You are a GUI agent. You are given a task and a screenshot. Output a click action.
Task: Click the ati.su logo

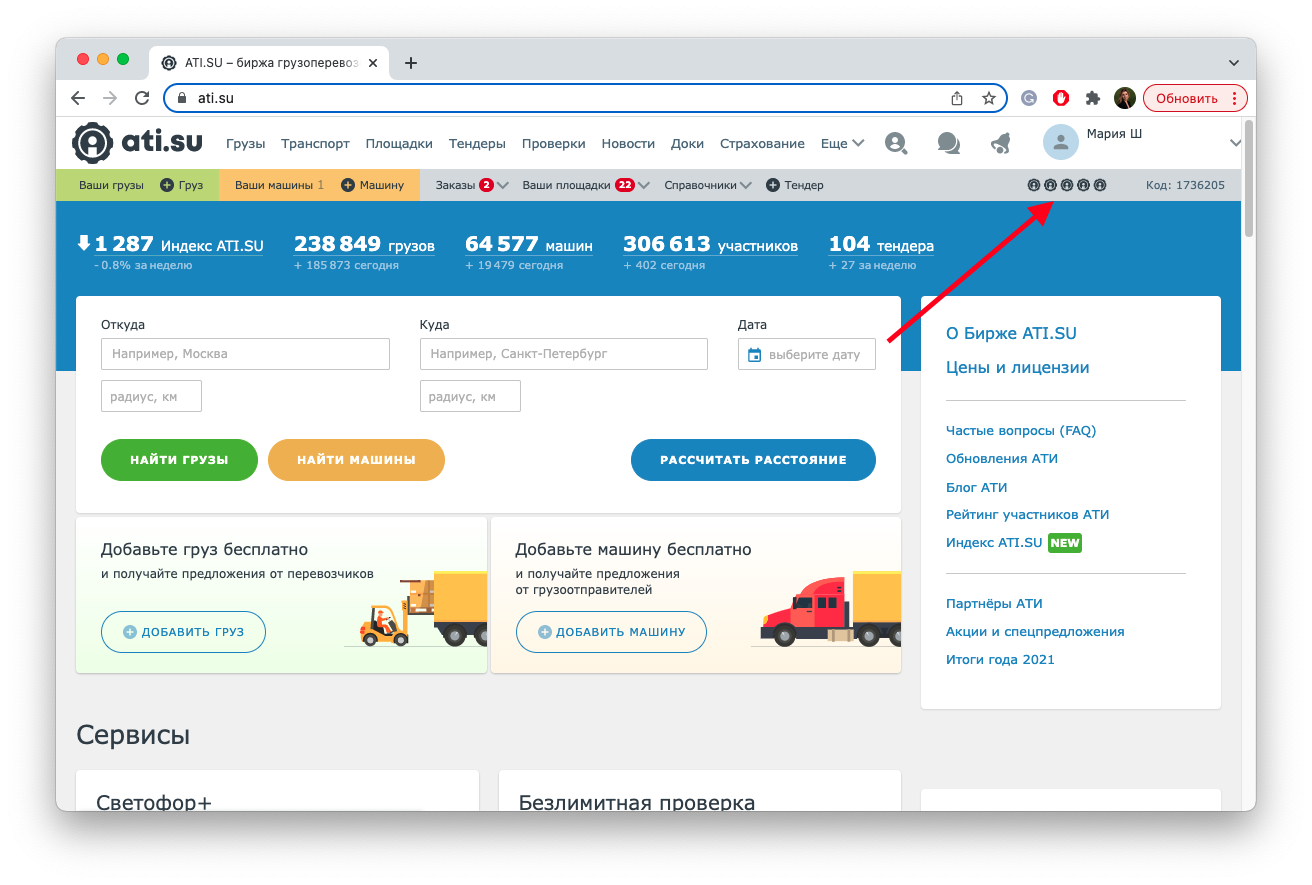pyautogui.click(x=138, y=143)
